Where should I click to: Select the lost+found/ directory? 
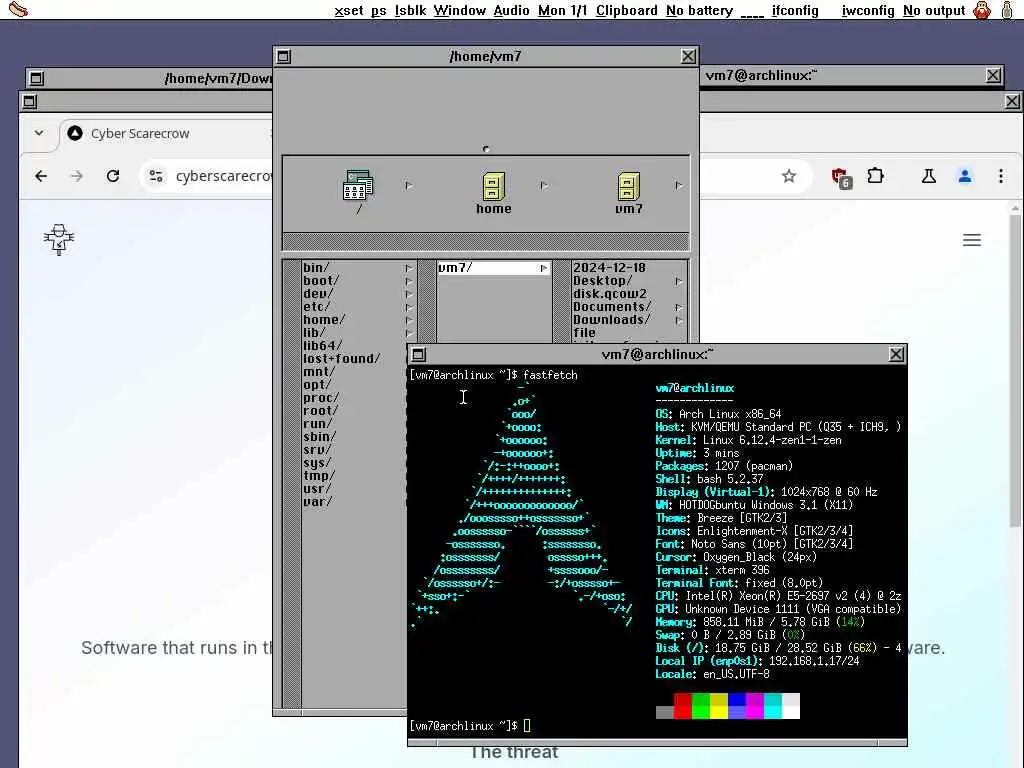point(342,359)
